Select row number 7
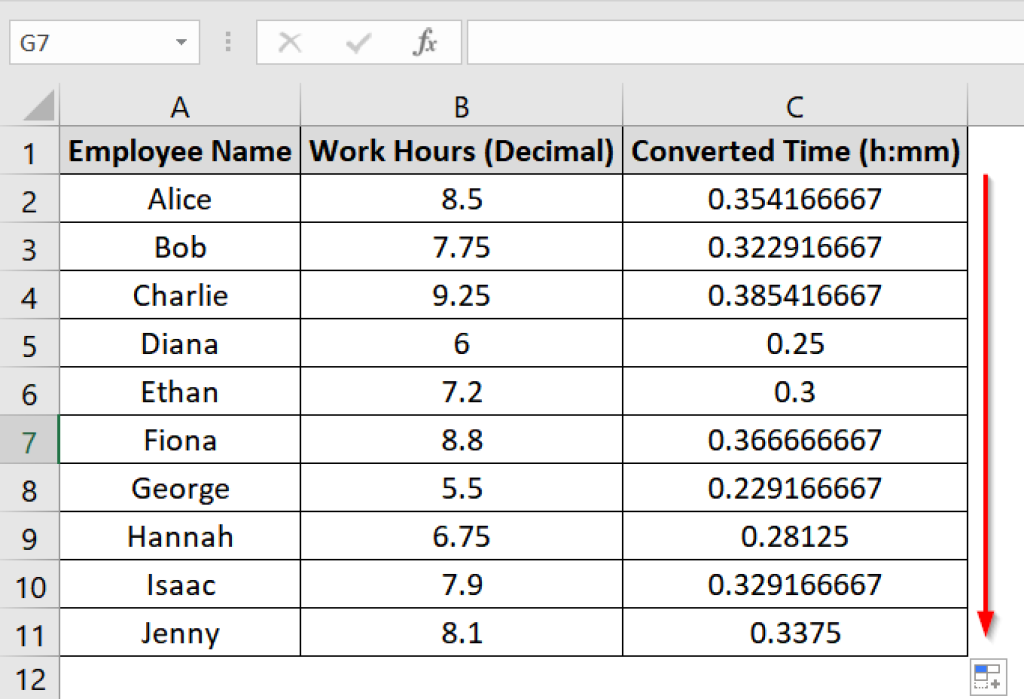The height and width of the screenshot is (699, 1024). pos(30,440)
